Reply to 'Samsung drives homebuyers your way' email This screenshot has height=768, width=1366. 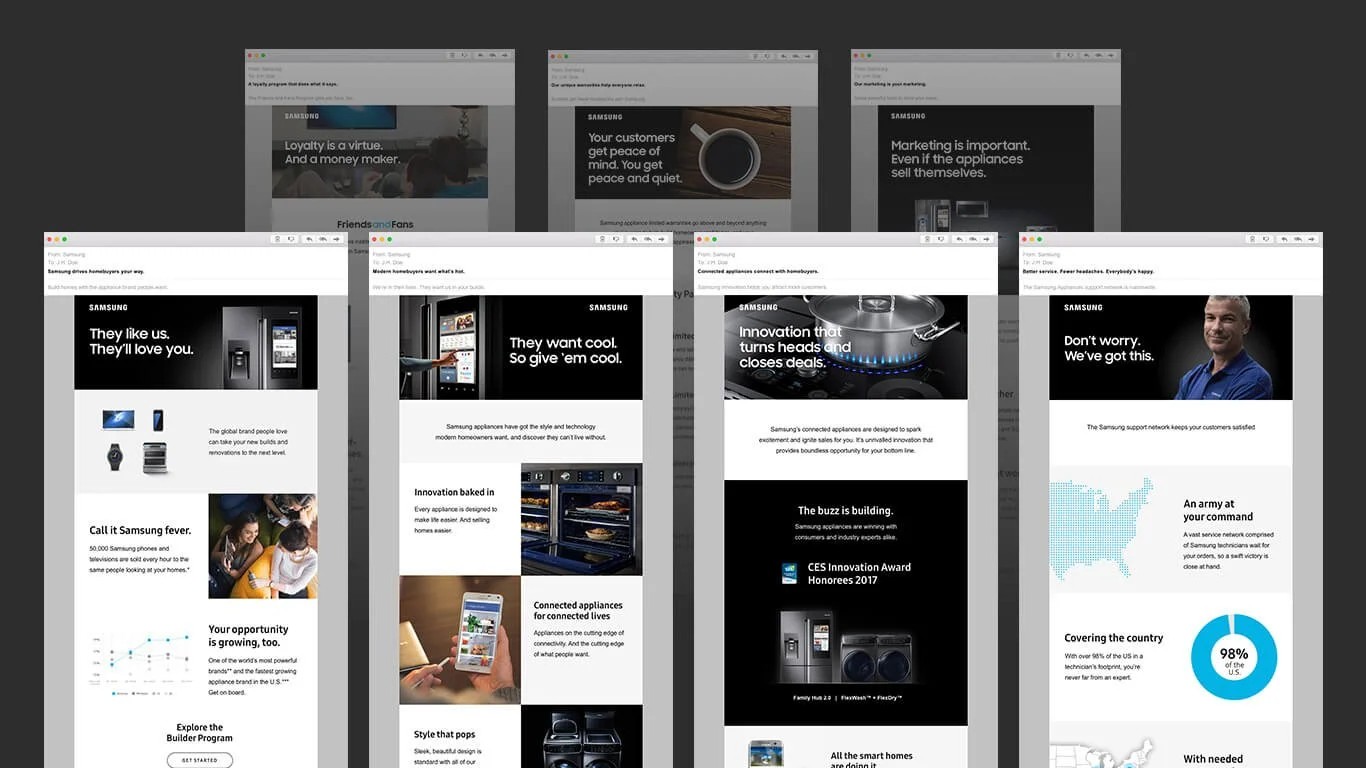309,239
